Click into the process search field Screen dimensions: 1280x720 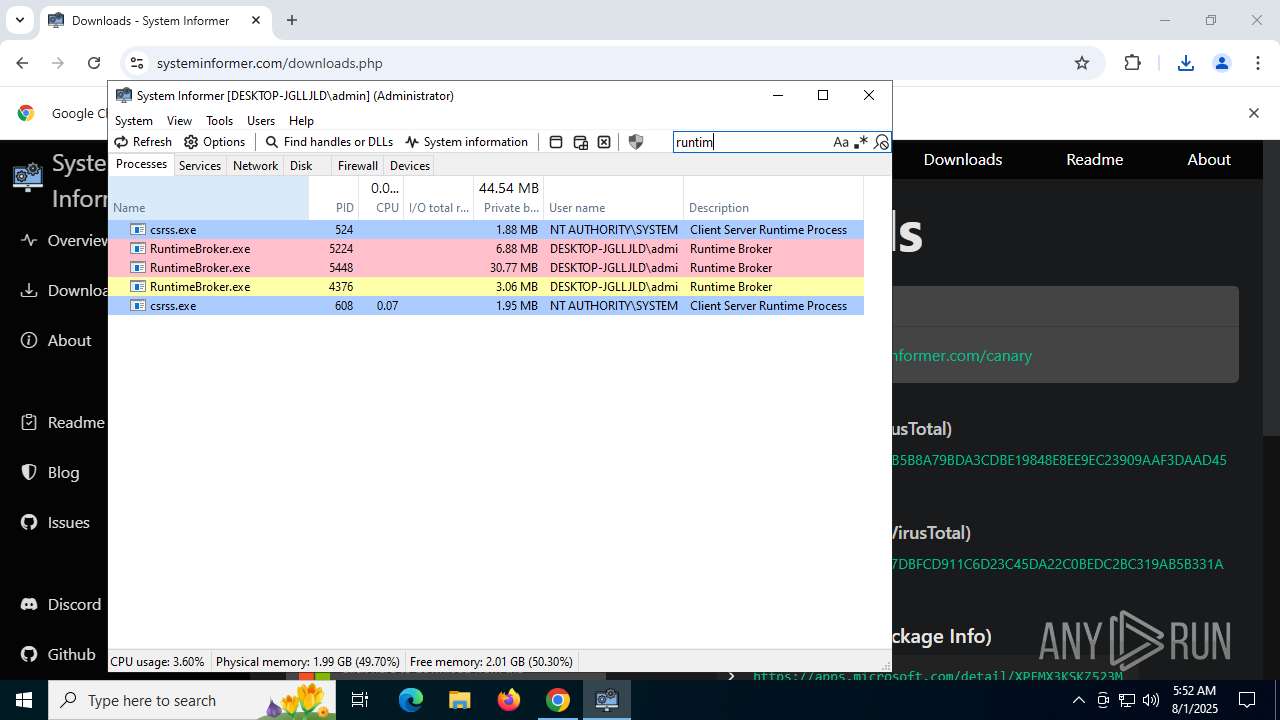pos(752,142)
